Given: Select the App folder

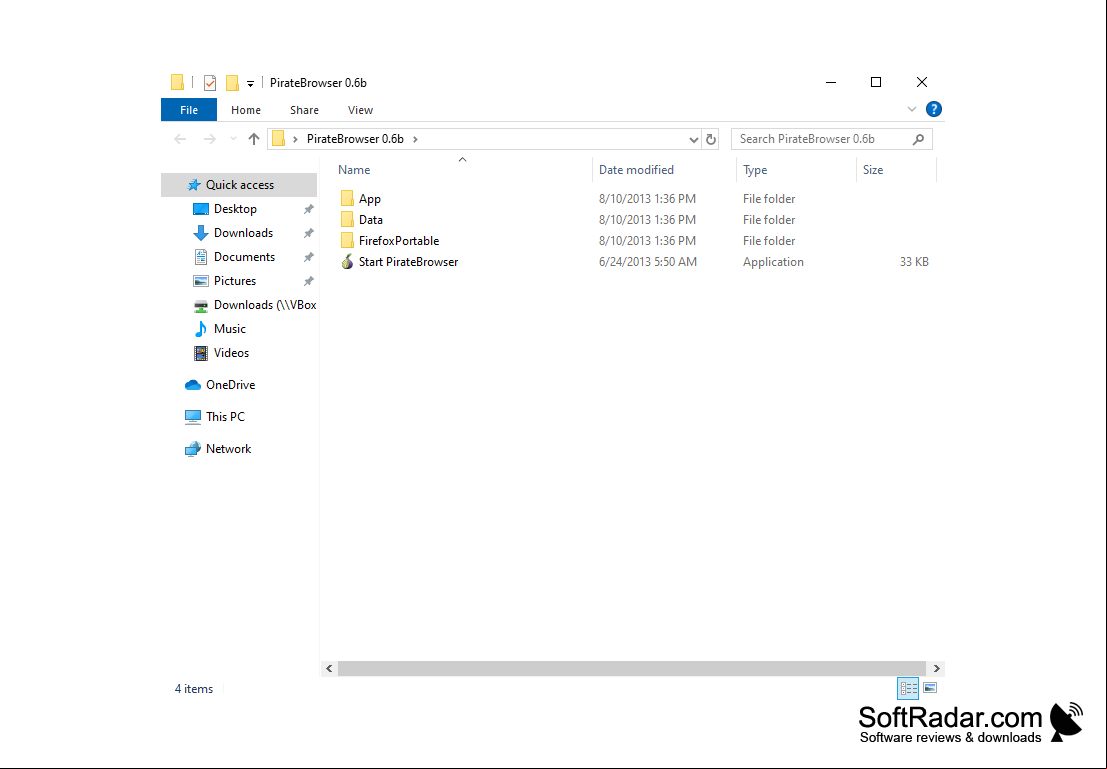Looking at the screenshot, I should (369, 199).
